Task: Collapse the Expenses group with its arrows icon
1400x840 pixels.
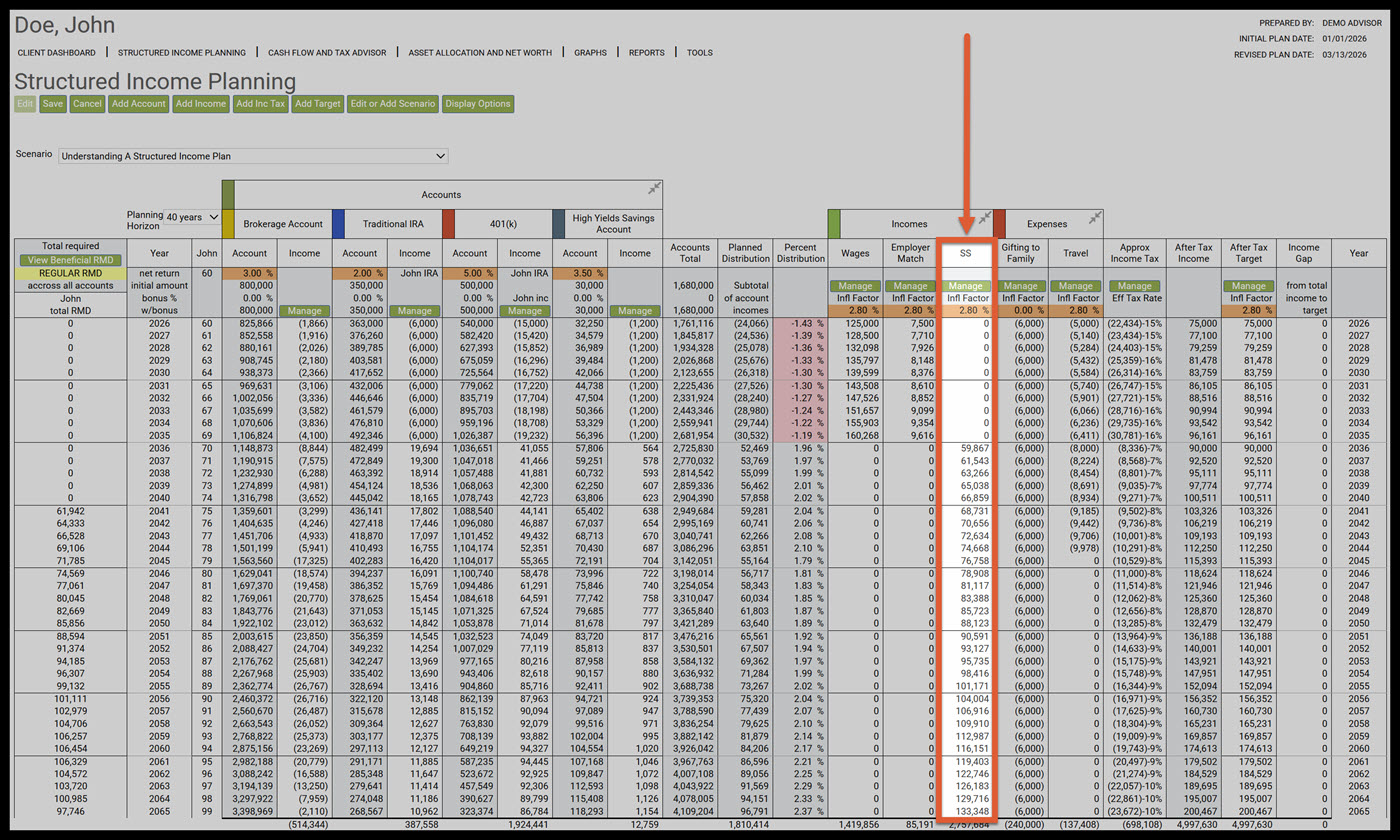Action: [x=1096, y=217]
